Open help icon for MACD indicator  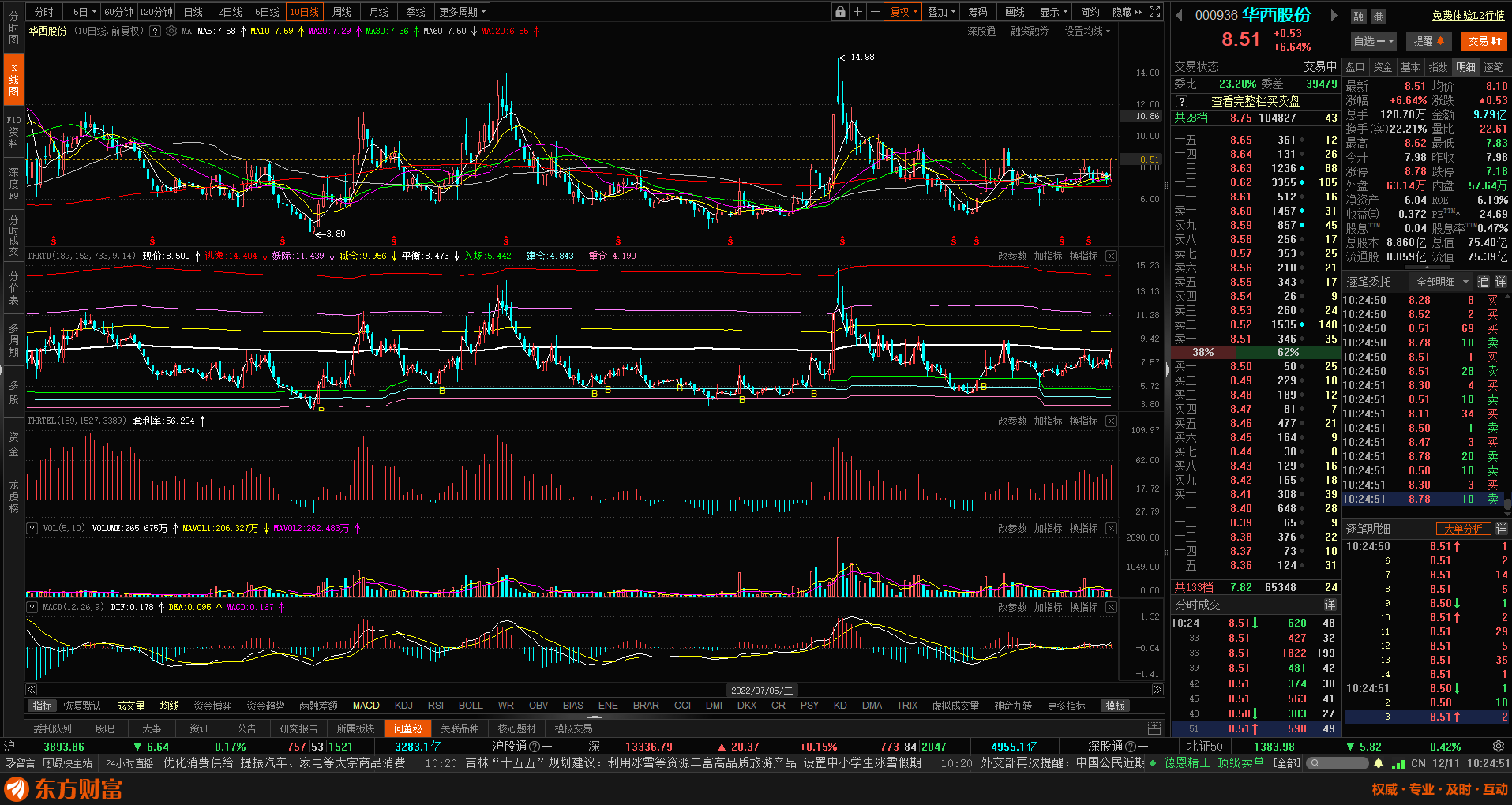point(32,607)
